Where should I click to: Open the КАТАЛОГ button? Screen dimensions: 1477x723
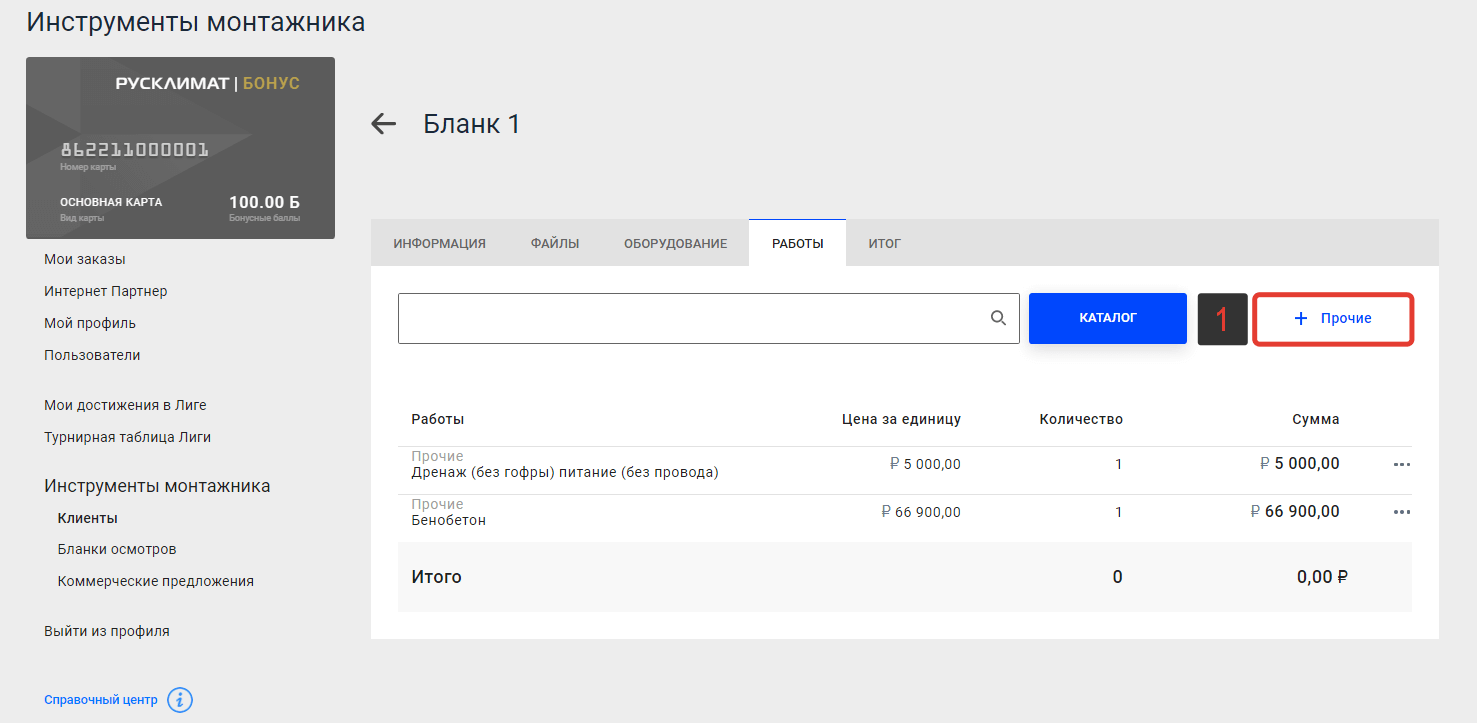1108,318
